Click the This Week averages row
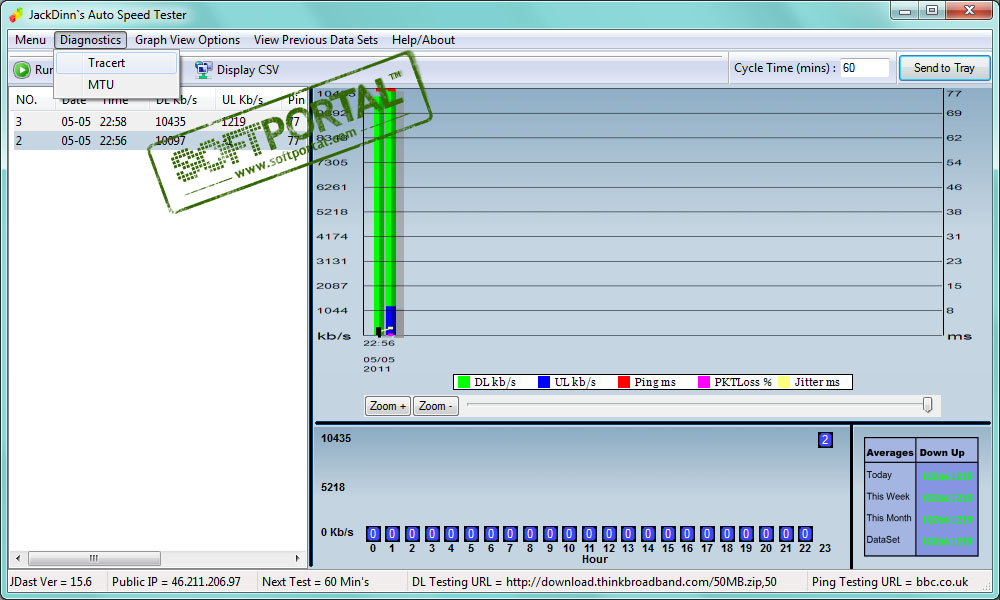Image resolution: width=1000 pixels, height=600 pixels. [x=921, y=497]
